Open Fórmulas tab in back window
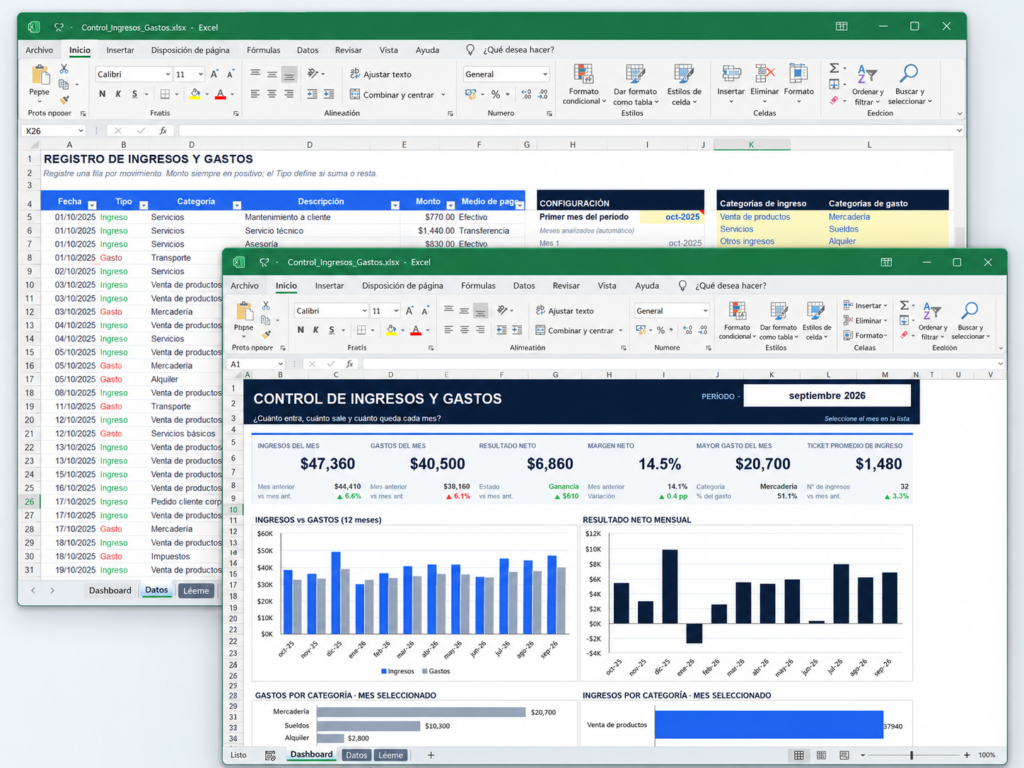The image size is (1024, 768). pos(263,50)
